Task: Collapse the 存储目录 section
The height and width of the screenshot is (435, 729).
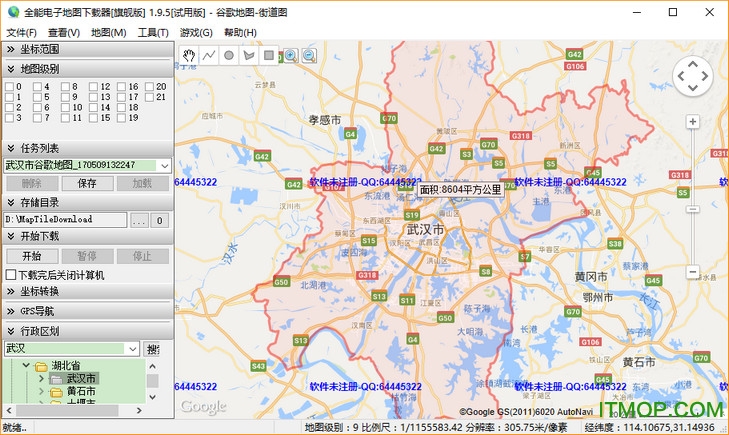Action: point(88,203)
